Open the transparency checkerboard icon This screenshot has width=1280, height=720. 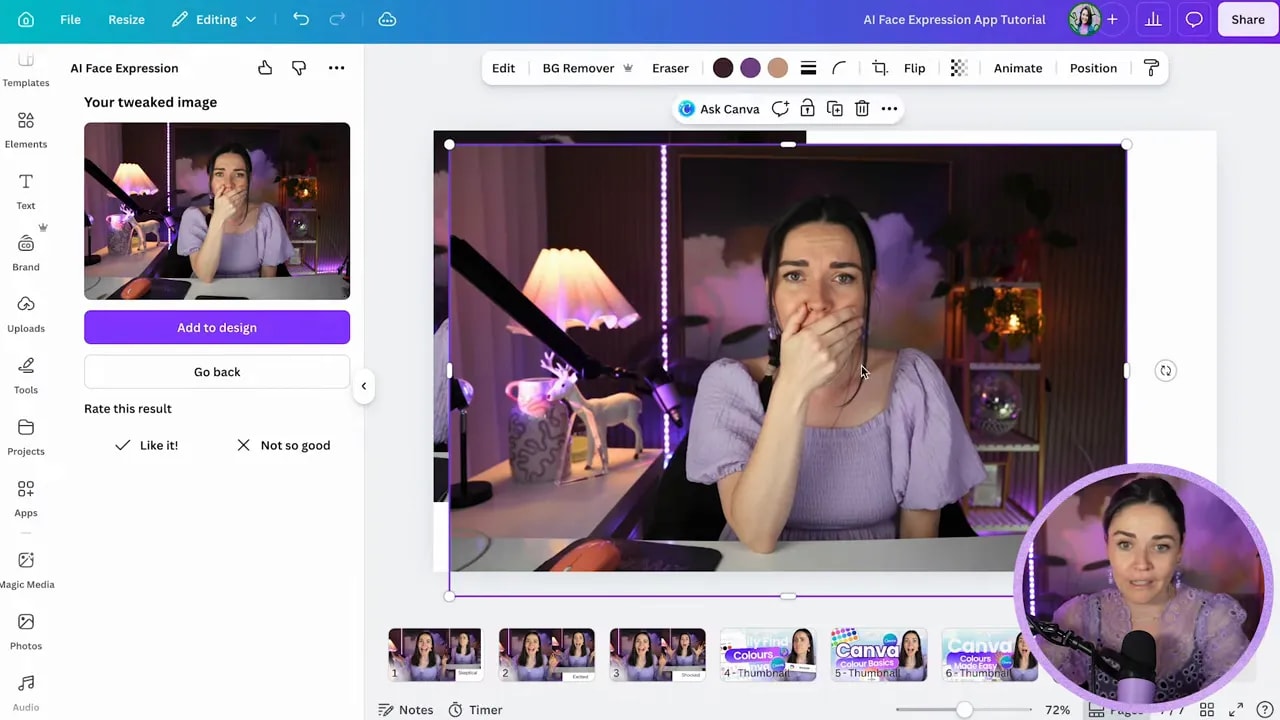[x=959, y=68]
